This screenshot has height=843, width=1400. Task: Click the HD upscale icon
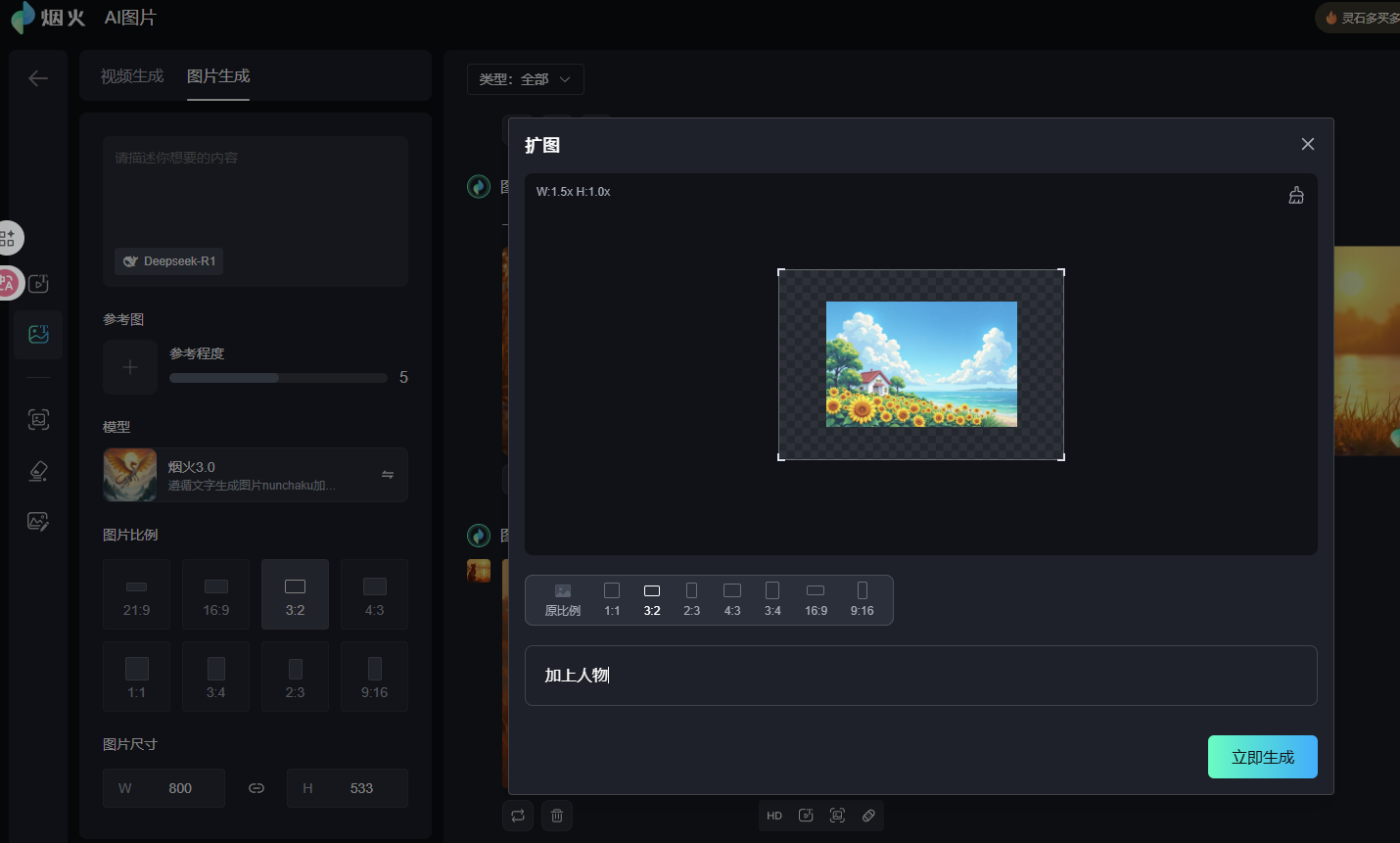click(774, 816)
